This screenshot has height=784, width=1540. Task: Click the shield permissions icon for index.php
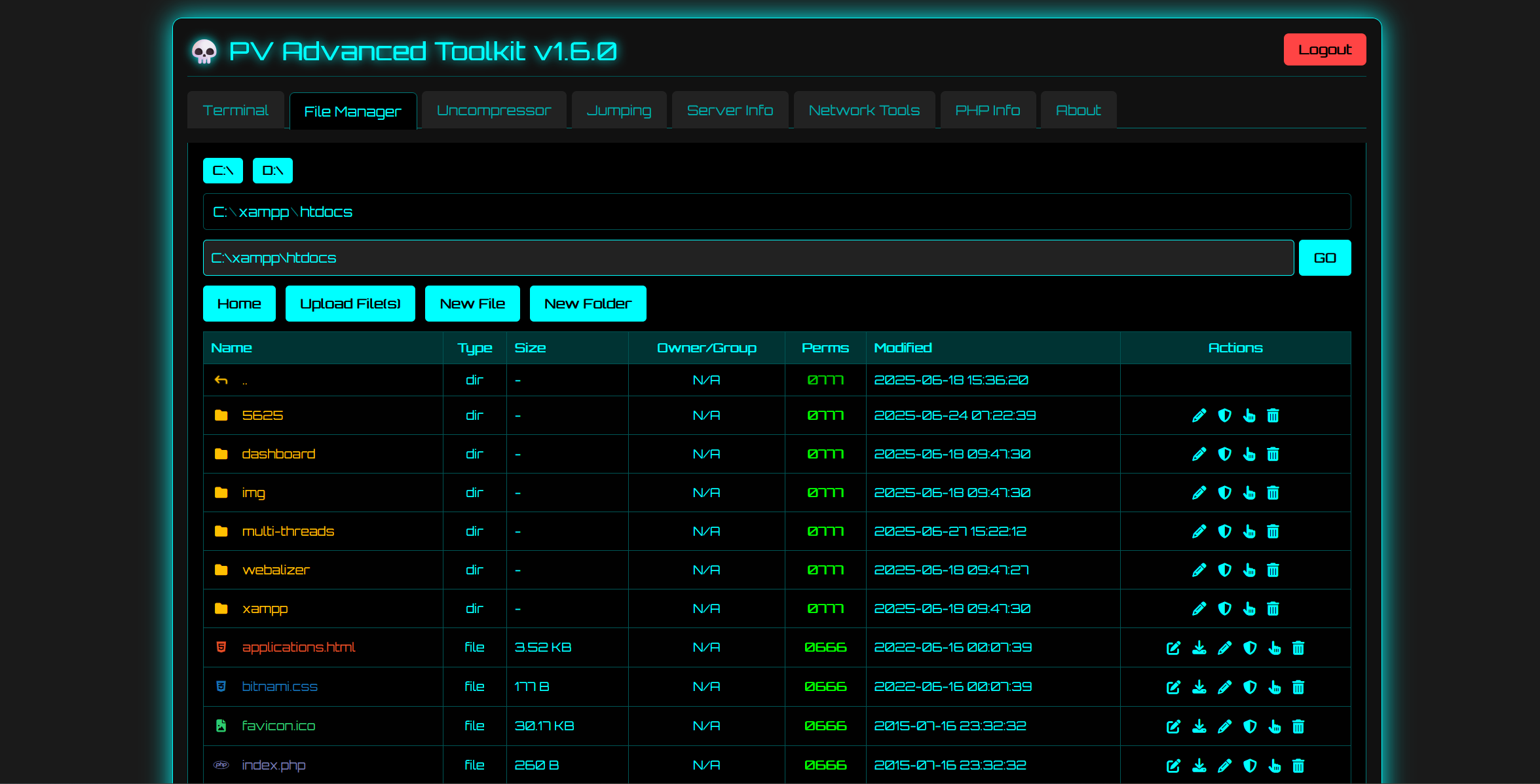pos(1250,766)
